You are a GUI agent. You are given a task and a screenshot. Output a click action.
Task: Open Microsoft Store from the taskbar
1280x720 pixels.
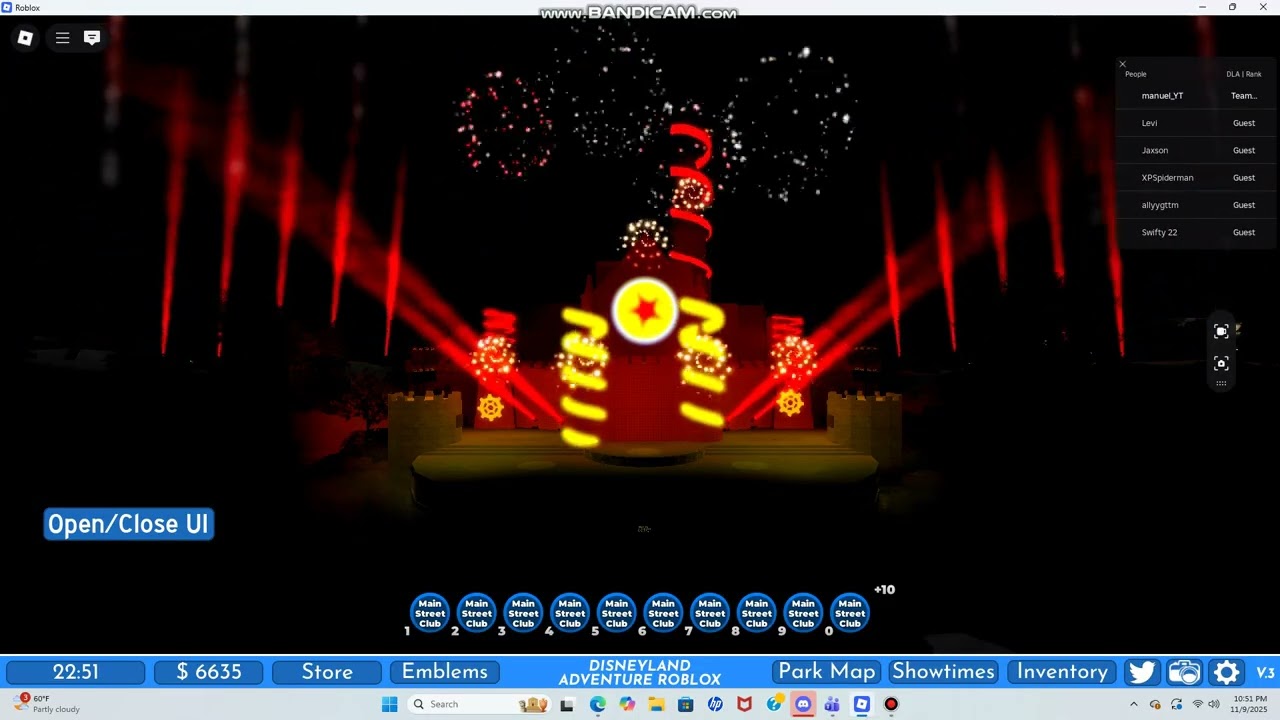[x=685, y=704]
